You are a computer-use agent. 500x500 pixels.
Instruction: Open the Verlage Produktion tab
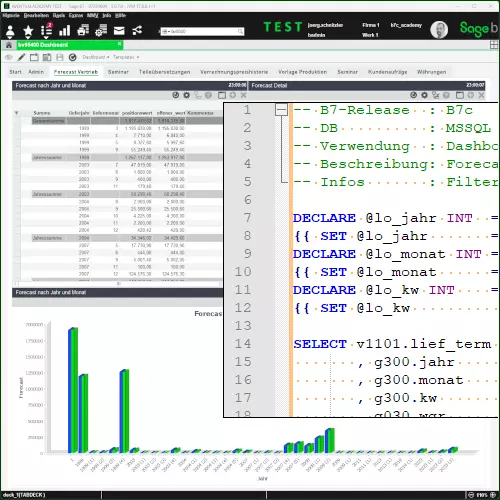point(302,72)
